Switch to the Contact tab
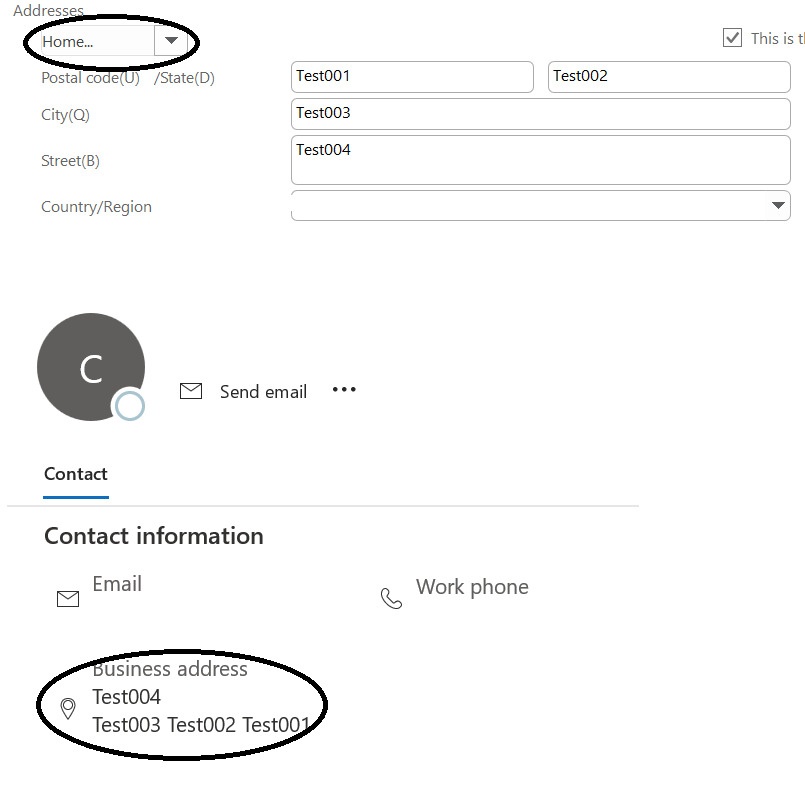 pyautogui.click(x=75, y=474)
